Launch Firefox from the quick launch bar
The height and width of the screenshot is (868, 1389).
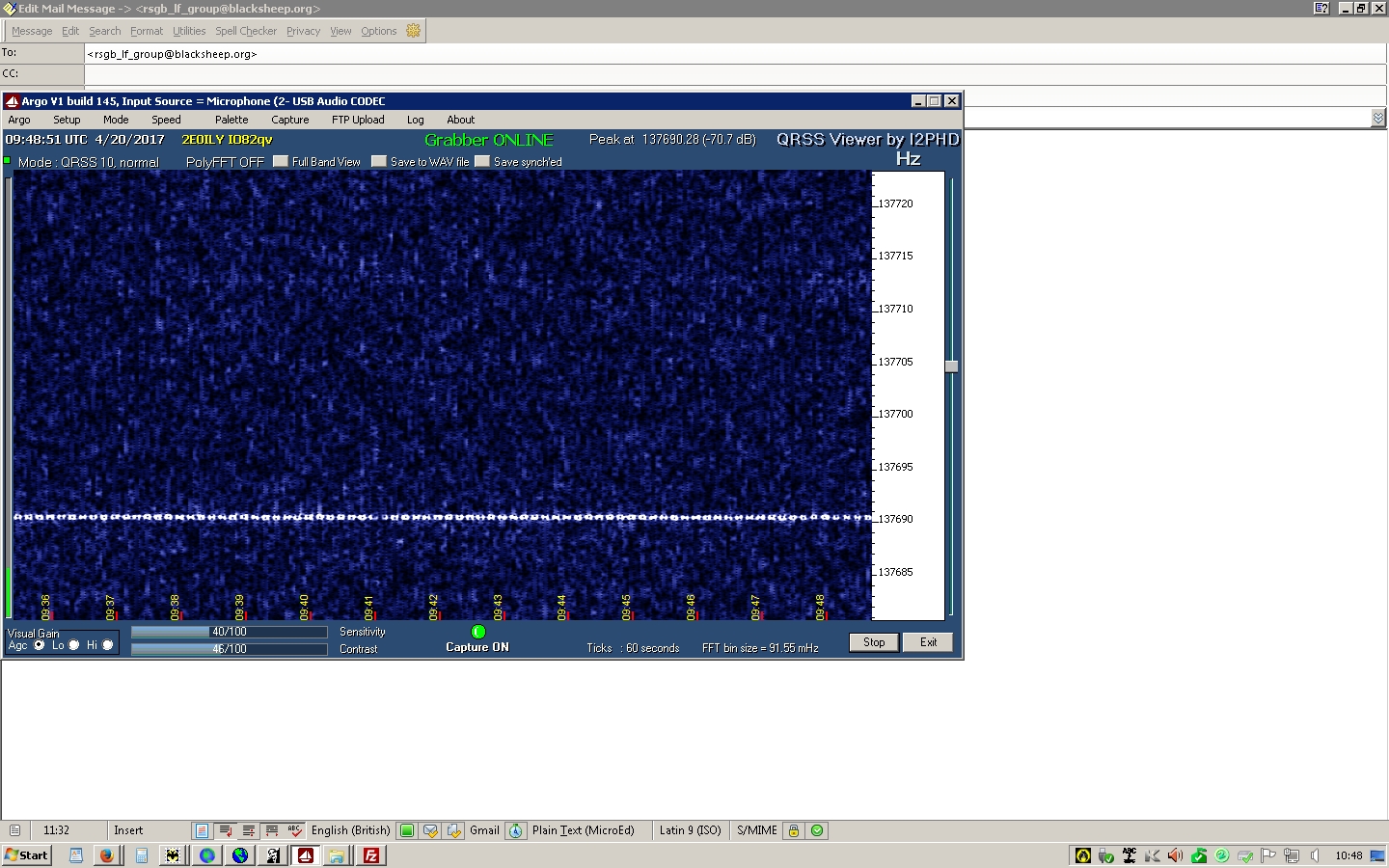tap(107, 855)
